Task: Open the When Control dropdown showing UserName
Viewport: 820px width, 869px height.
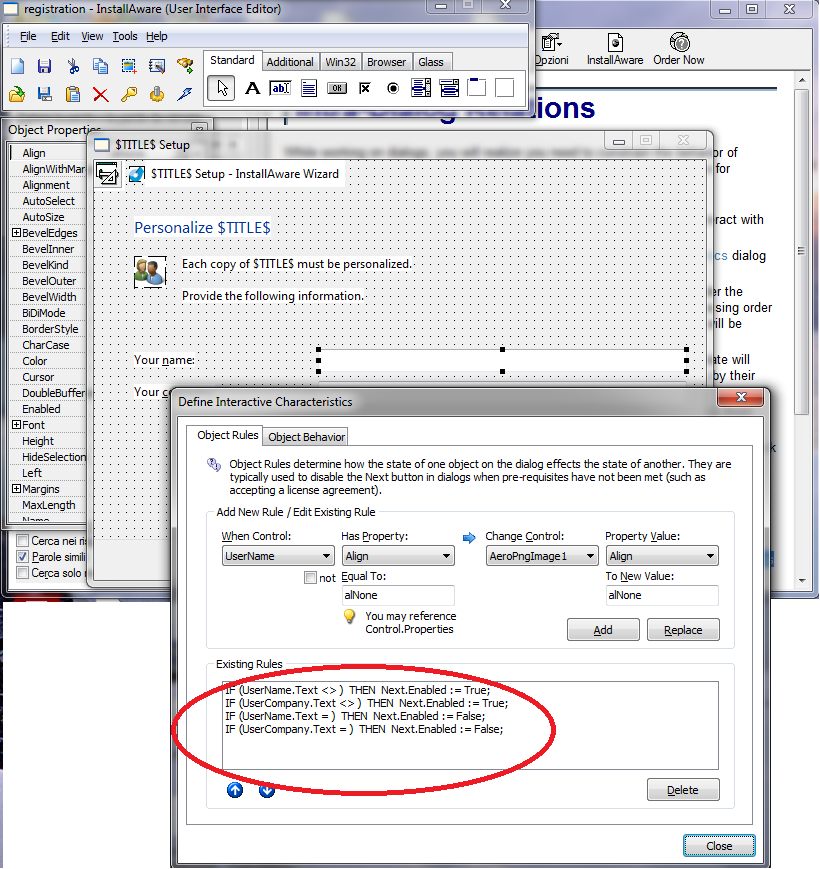Action: coord(278,556)
